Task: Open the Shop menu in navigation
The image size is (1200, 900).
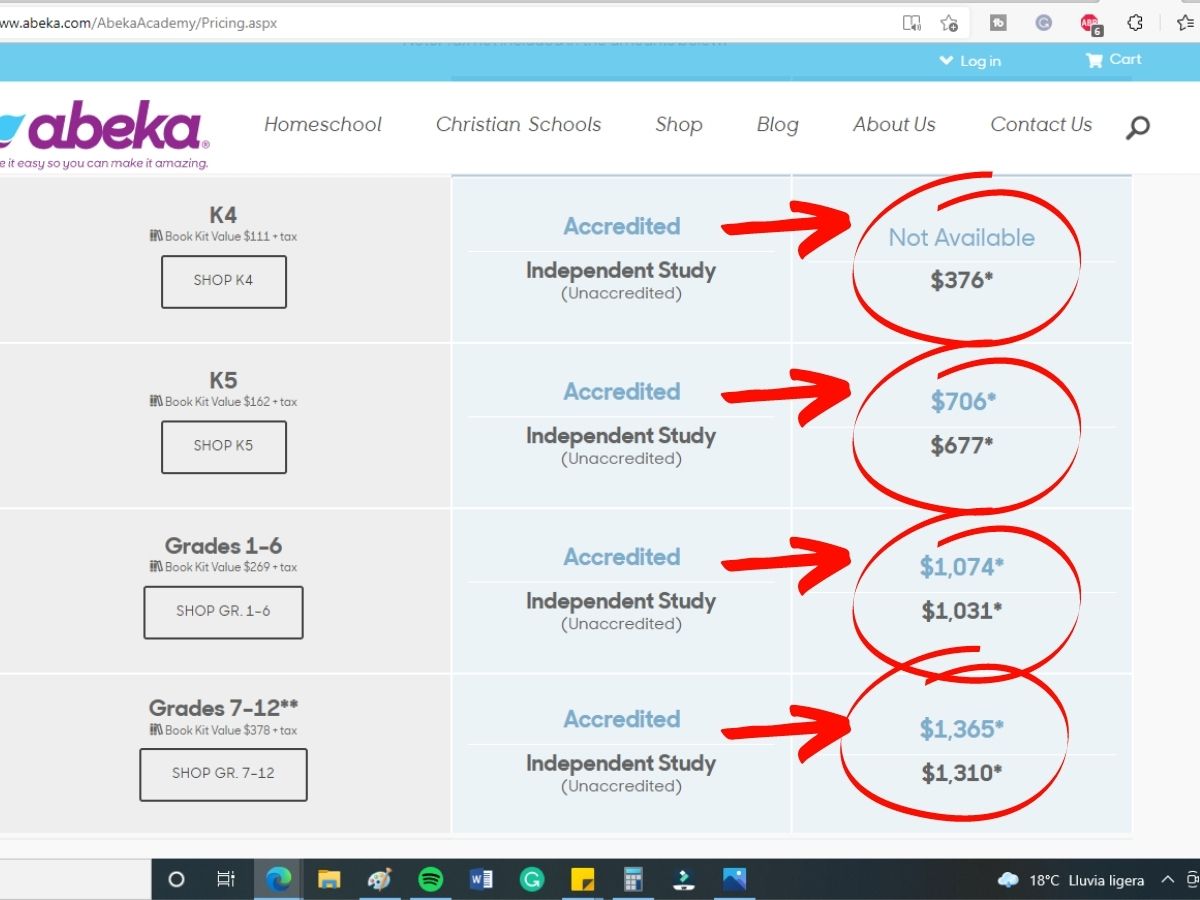Action: 679,125
